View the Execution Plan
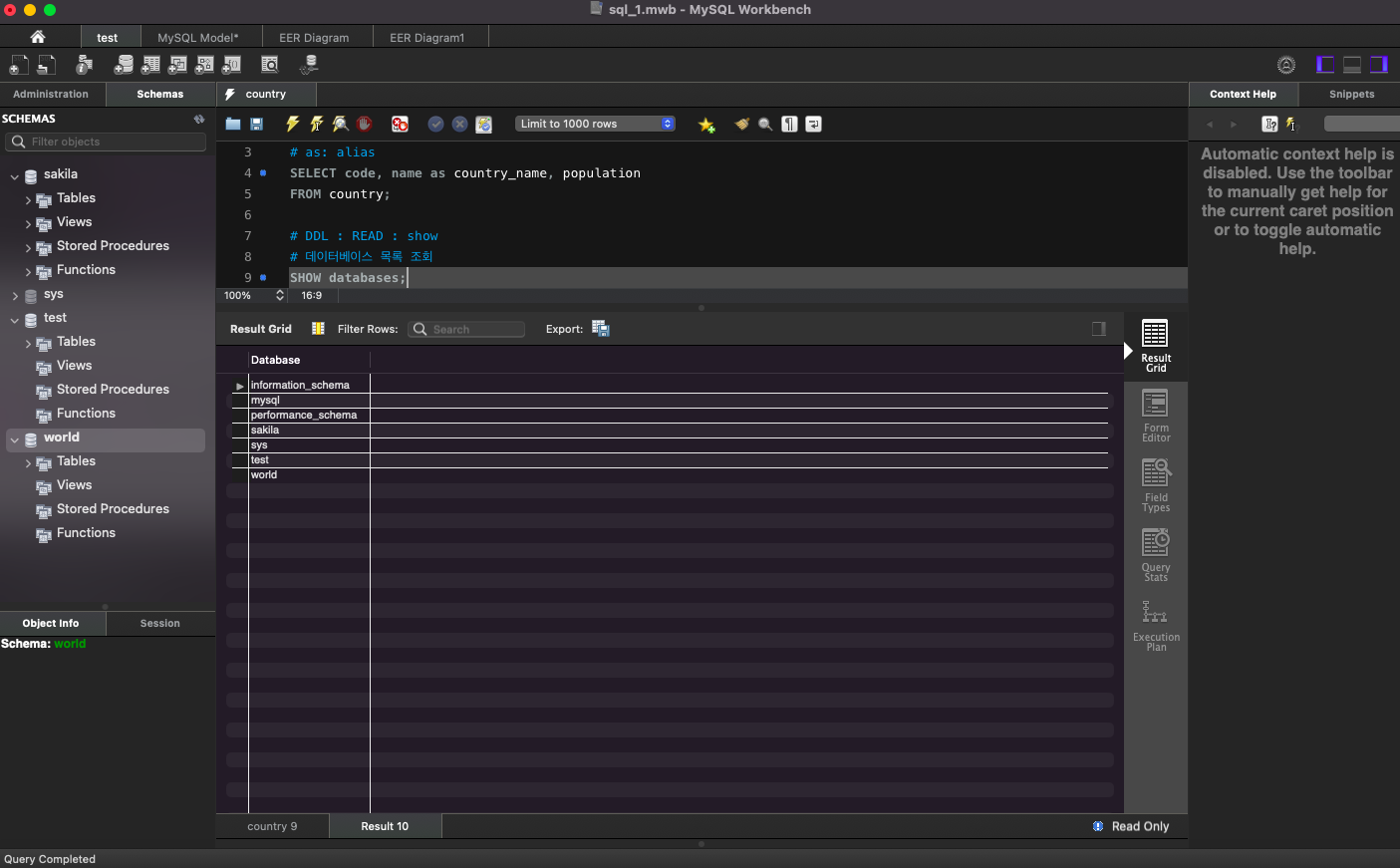 [x=1156, y=626]
